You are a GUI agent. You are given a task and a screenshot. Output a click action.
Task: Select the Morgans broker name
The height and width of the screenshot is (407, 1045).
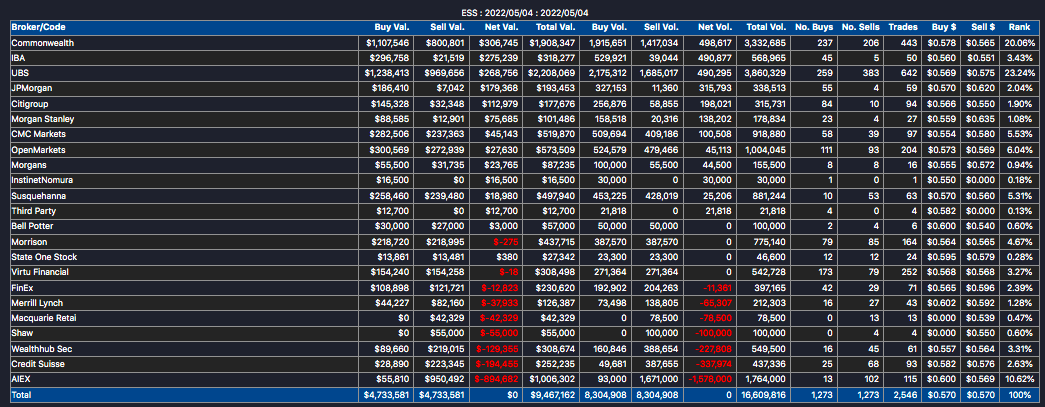pos(29,165)
